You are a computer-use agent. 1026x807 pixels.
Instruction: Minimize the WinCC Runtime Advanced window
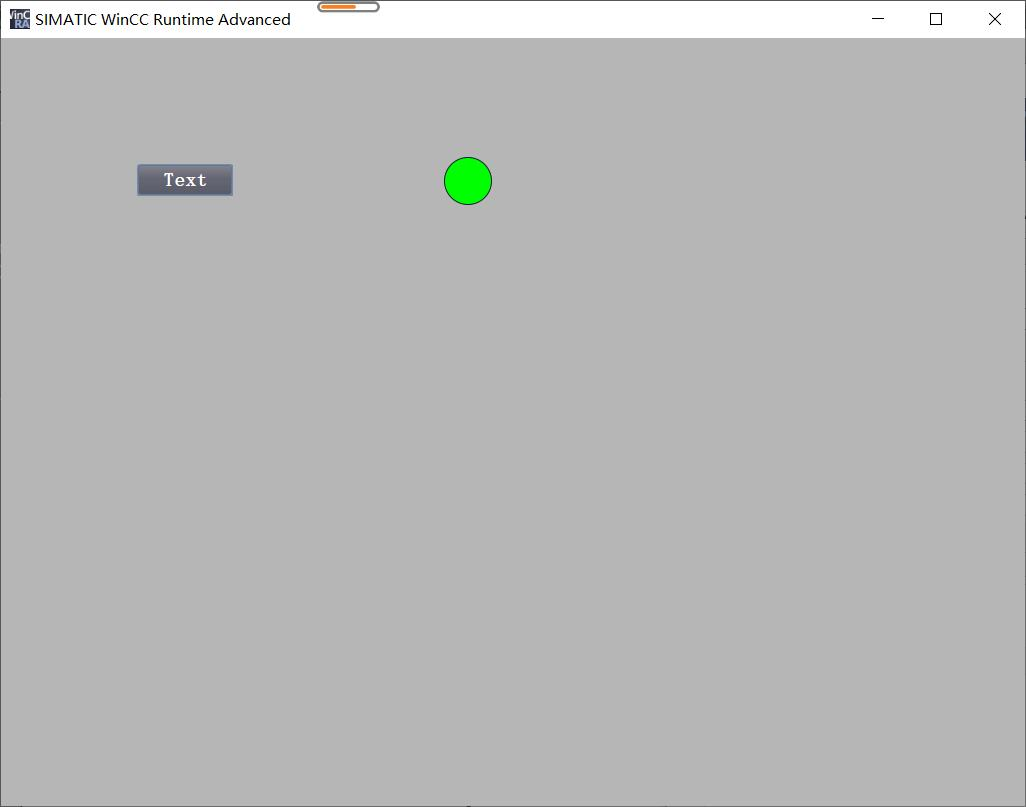tap(878, 19)
